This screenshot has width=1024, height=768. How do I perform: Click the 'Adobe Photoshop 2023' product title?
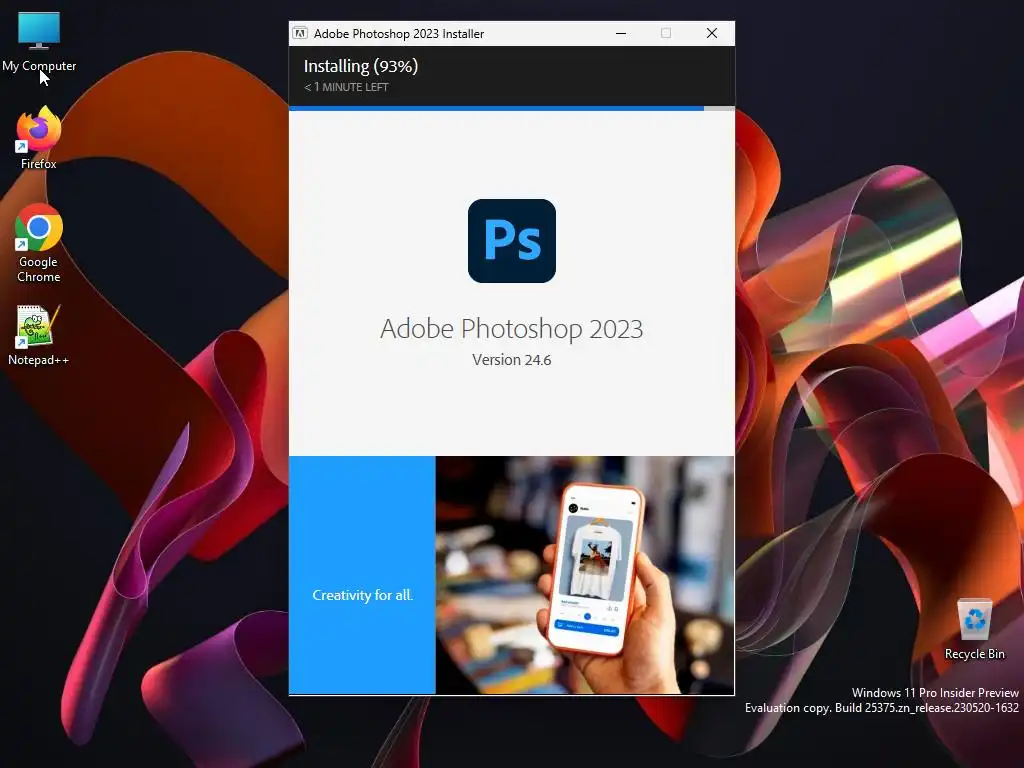coord(511,328)
